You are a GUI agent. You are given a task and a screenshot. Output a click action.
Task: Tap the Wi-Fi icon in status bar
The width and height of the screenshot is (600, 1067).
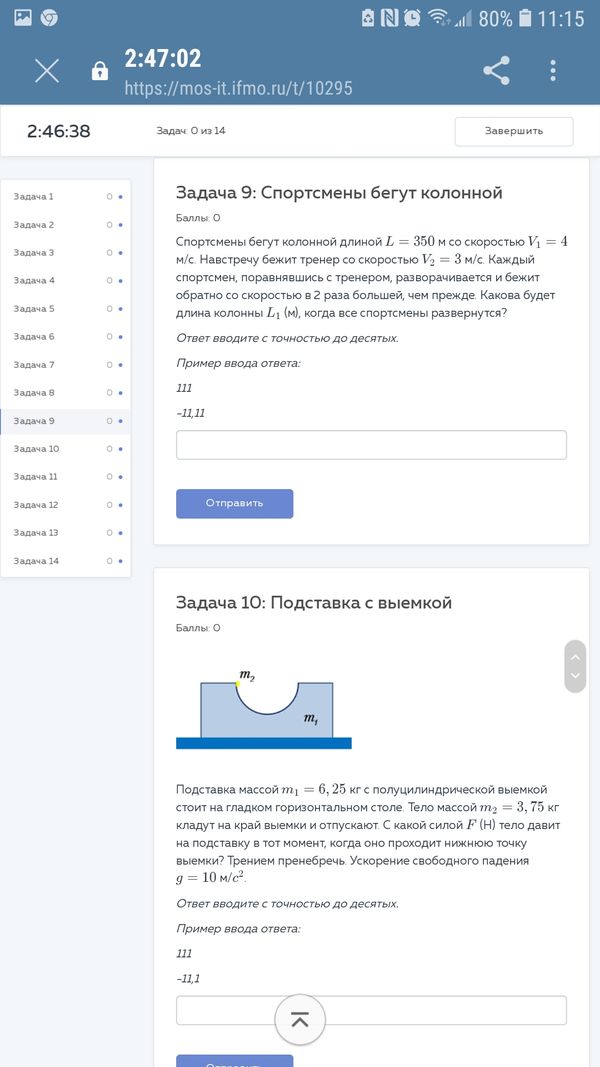[438, 18]
